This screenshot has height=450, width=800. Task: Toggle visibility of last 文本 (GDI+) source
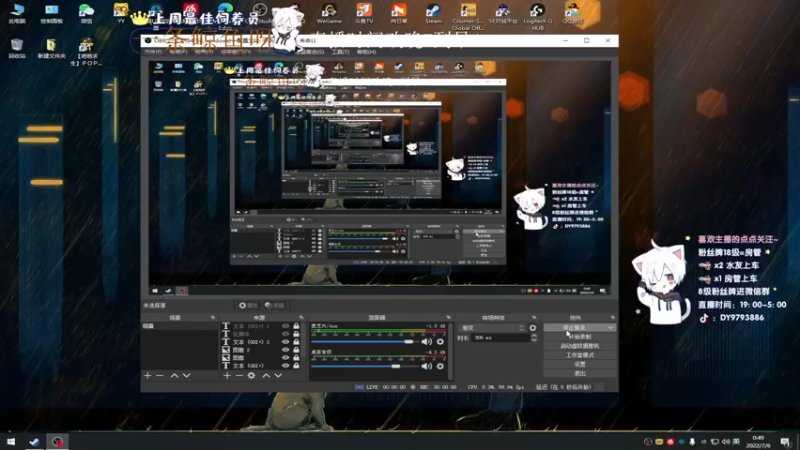tap(285, 366)
